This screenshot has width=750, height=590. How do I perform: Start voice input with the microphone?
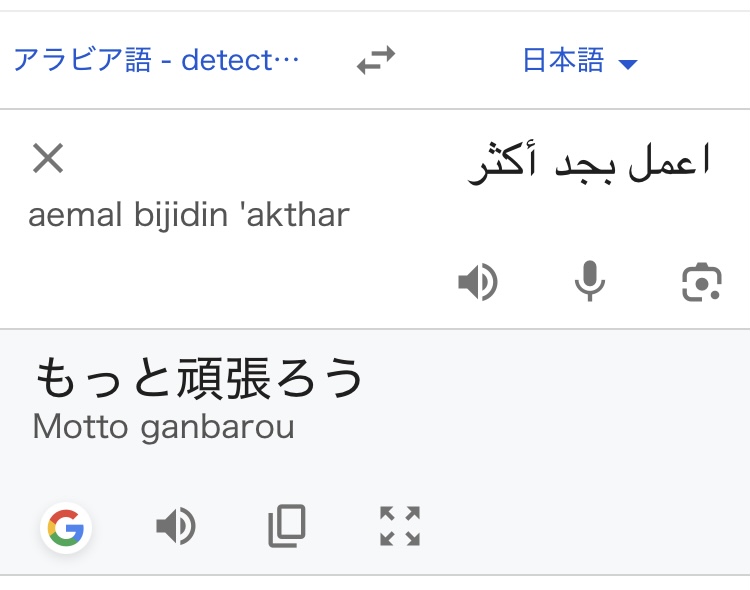[590, 282]
